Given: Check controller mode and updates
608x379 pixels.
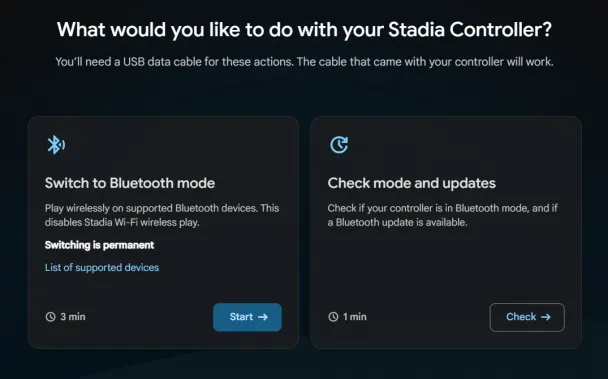Looking at the screenshot, I should click(527, 317).
